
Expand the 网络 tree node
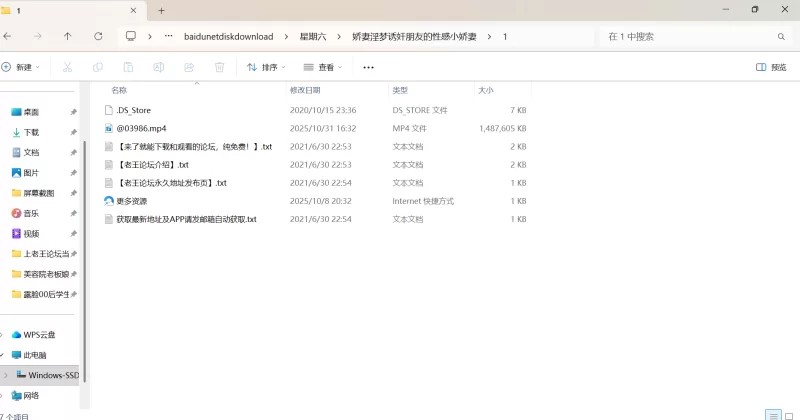pos(2,396)
